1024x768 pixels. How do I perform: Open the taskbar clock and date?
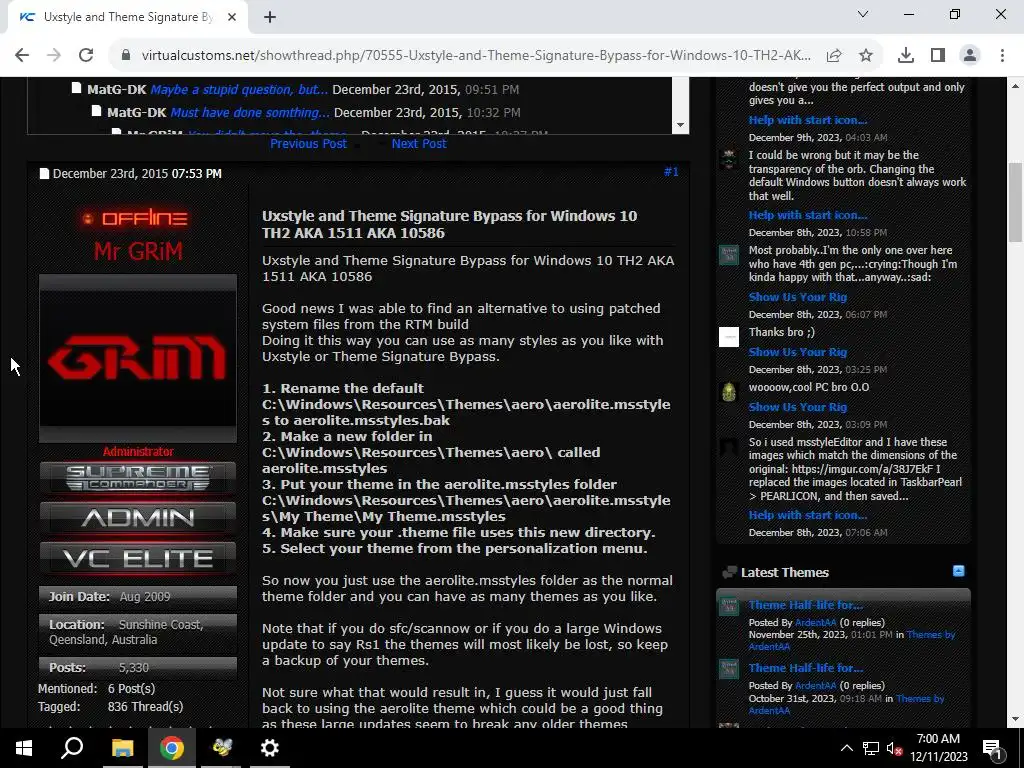point(938,748)
